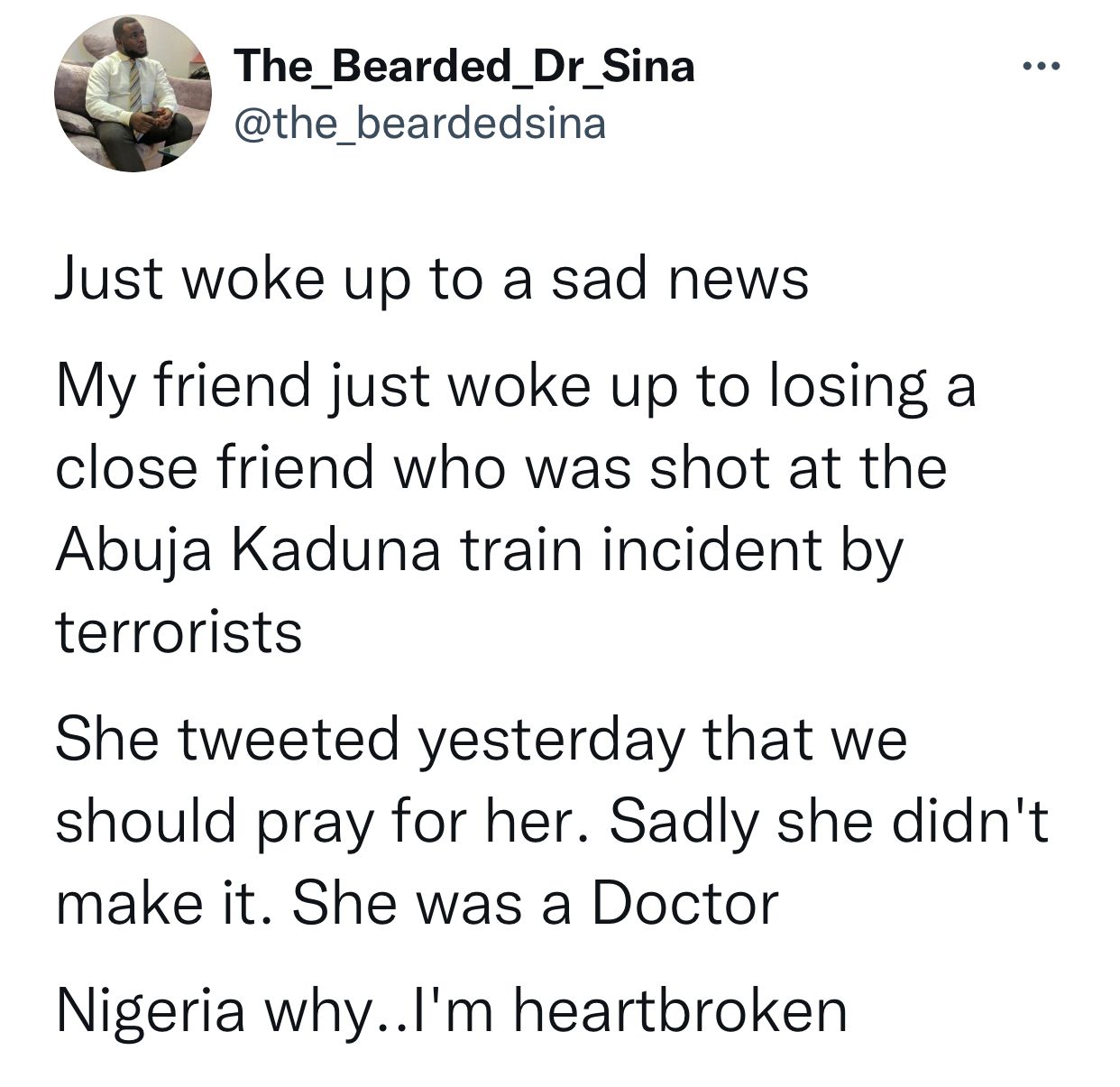Click the word "Nigeria" in the last line

coord(150,1009)
